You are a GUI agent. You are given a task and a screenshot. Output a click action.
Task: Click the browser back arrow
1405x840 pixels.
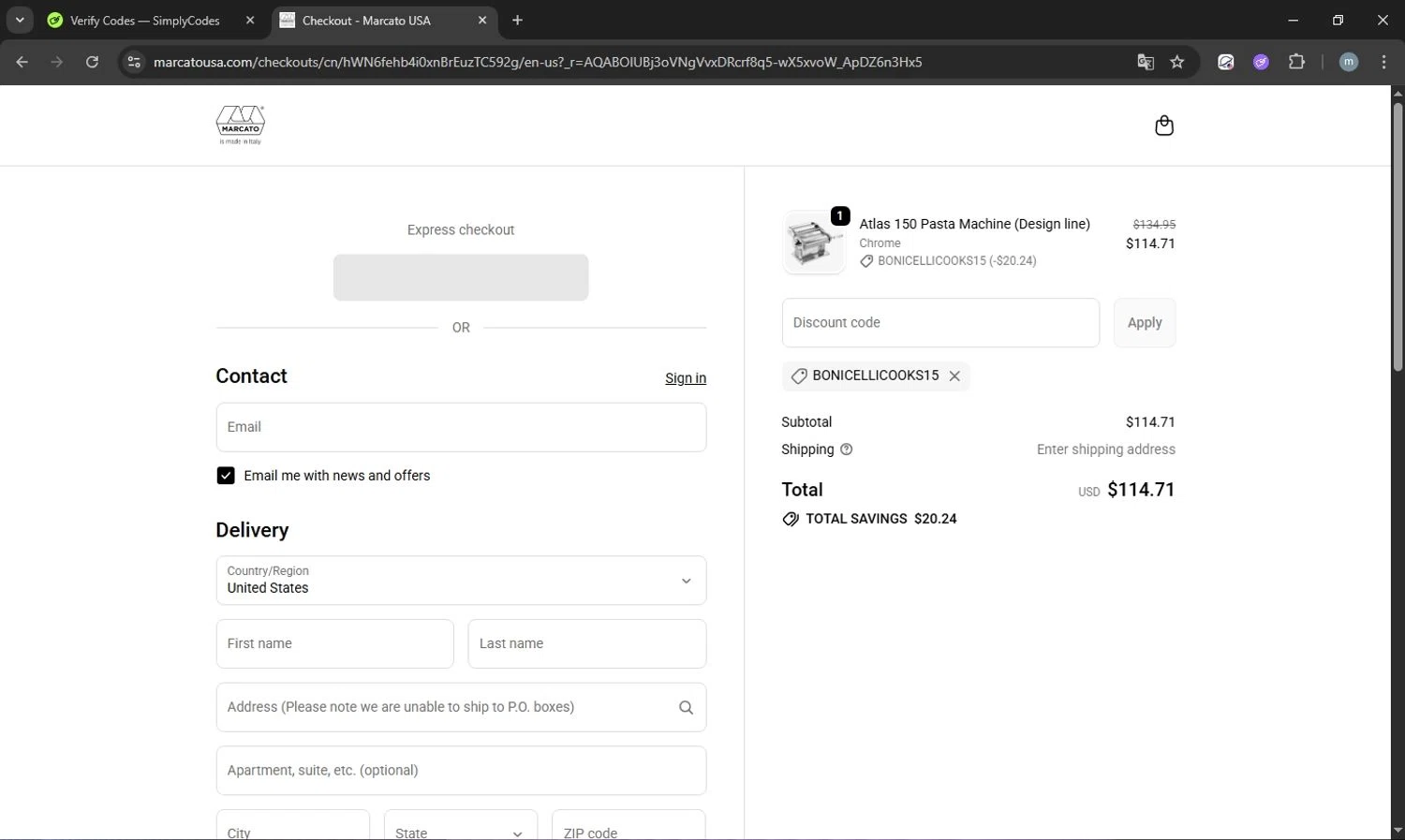22,62
